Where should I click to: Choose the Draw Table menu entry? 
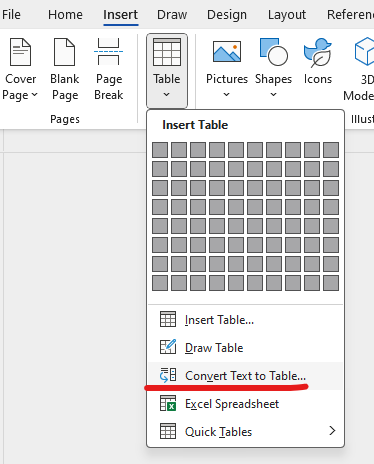click(245, 348)
